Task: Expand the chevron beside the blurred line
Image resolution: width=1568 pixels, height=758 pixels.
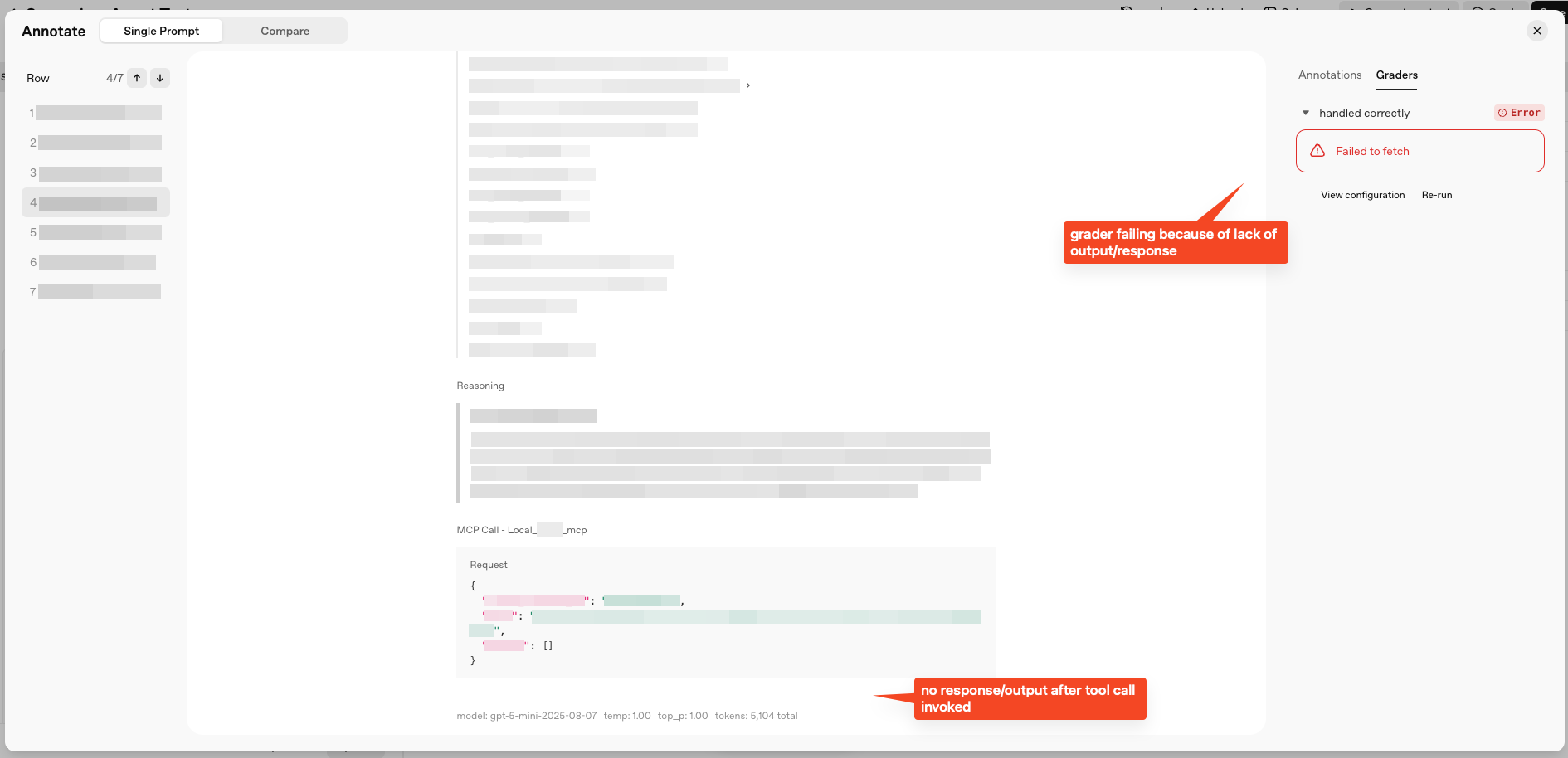Action: coord(748,85)
